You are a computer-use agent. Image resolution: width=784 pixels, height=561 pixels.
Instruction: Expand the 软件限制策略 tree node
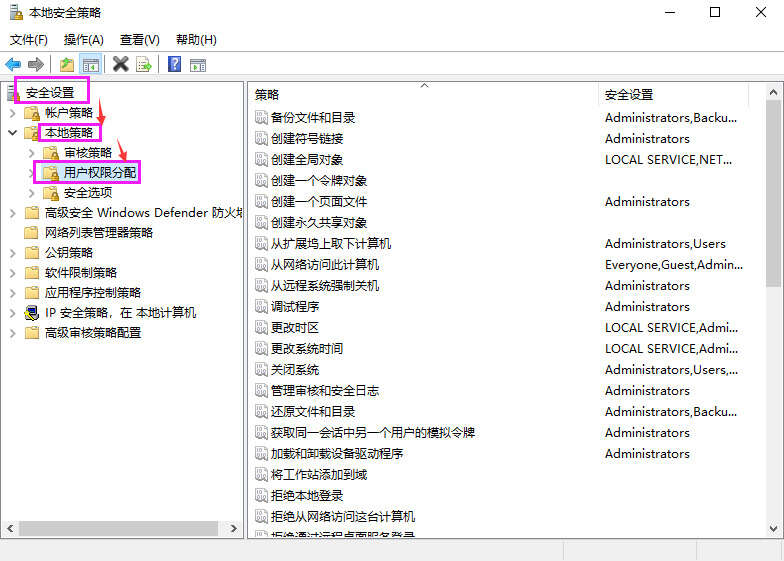click(13, 274)
